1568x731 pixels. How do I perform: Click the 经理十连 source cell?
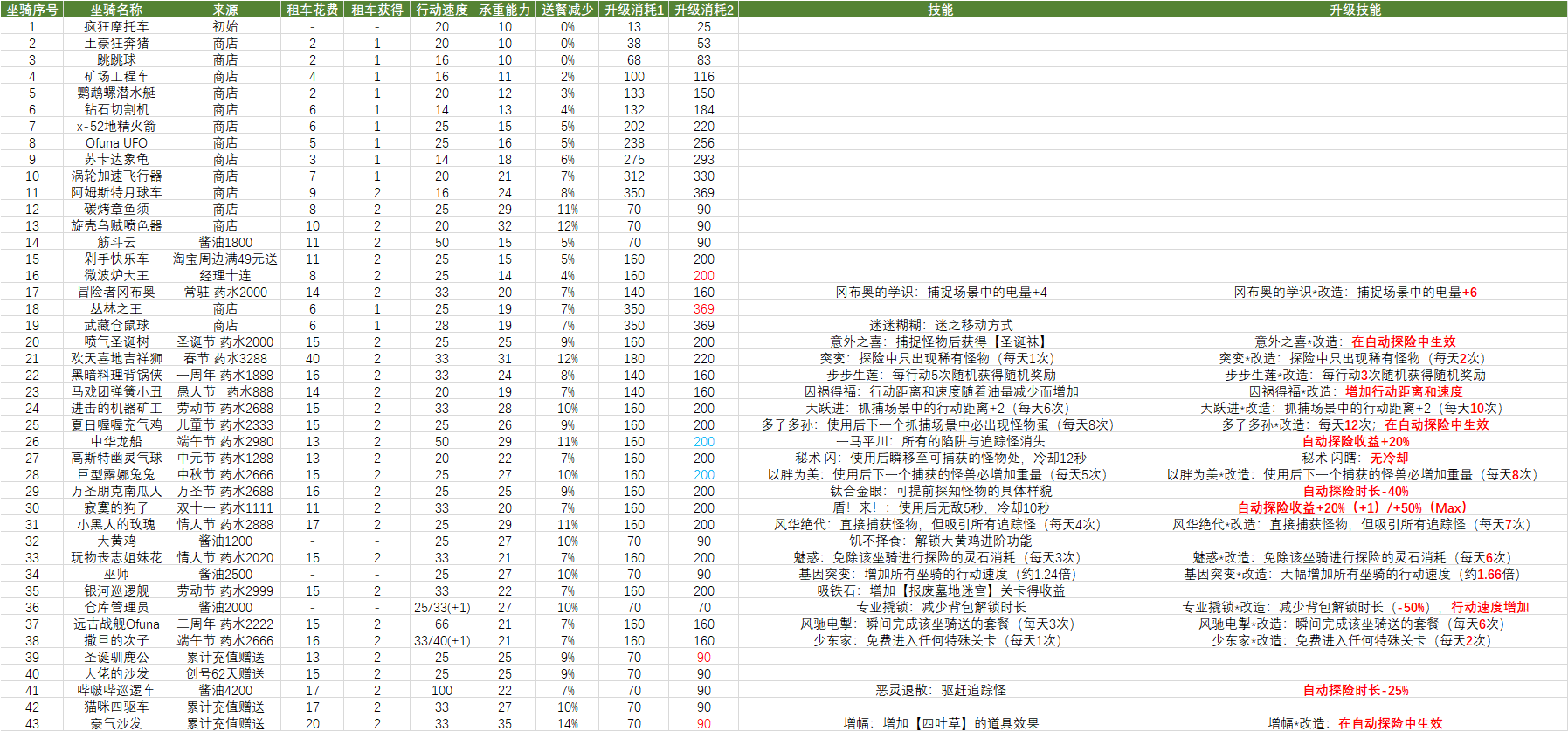[x=225, y=275]
